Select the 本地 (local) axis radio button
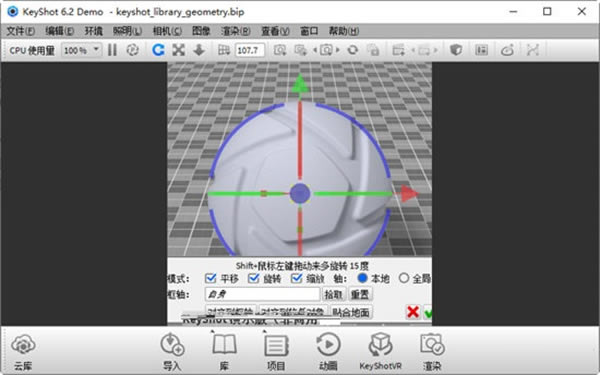Screen dimensions: 600x375 coord(362,278)
